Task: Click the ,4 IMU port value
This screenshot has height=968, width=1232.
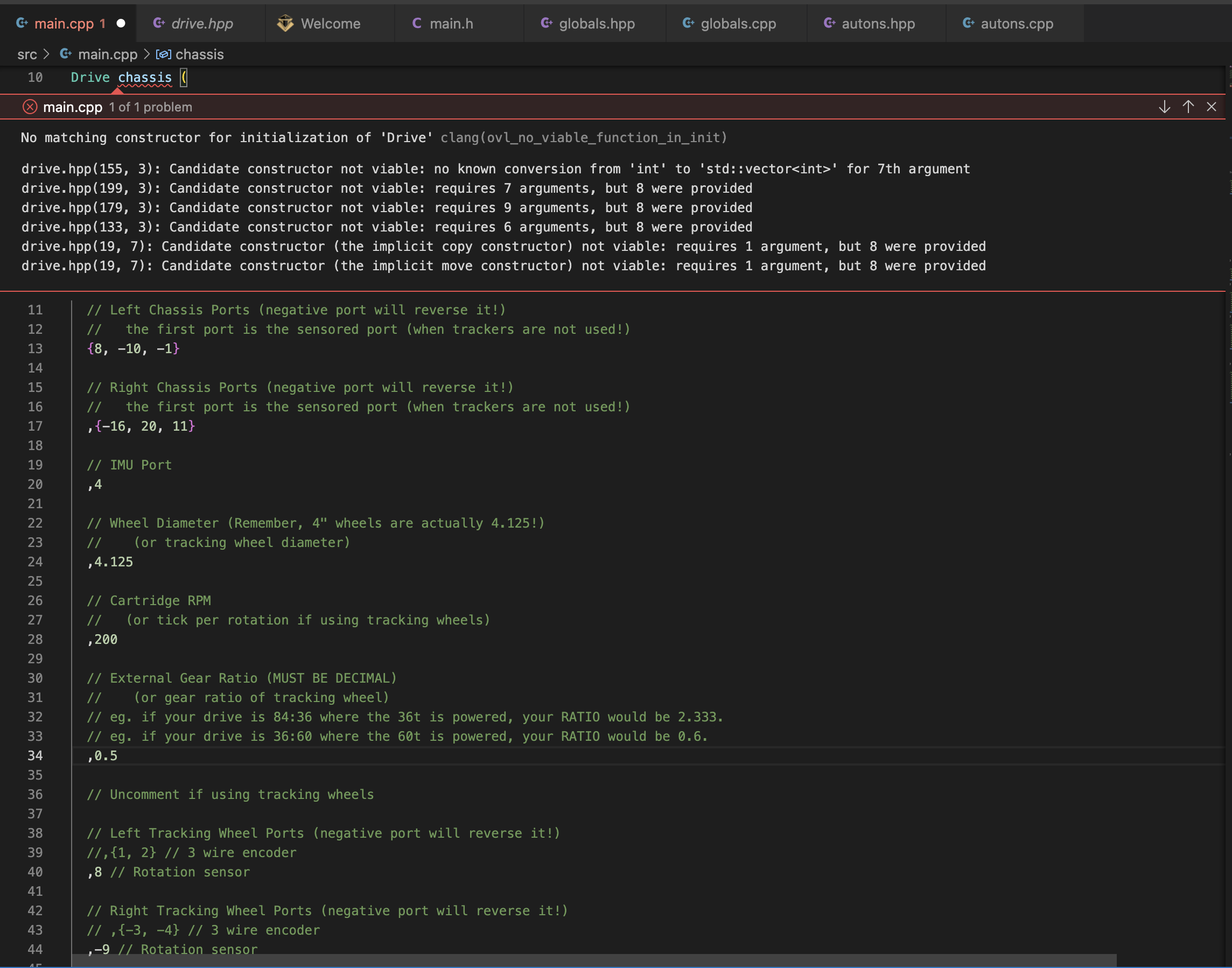Action: pos(95,485)
